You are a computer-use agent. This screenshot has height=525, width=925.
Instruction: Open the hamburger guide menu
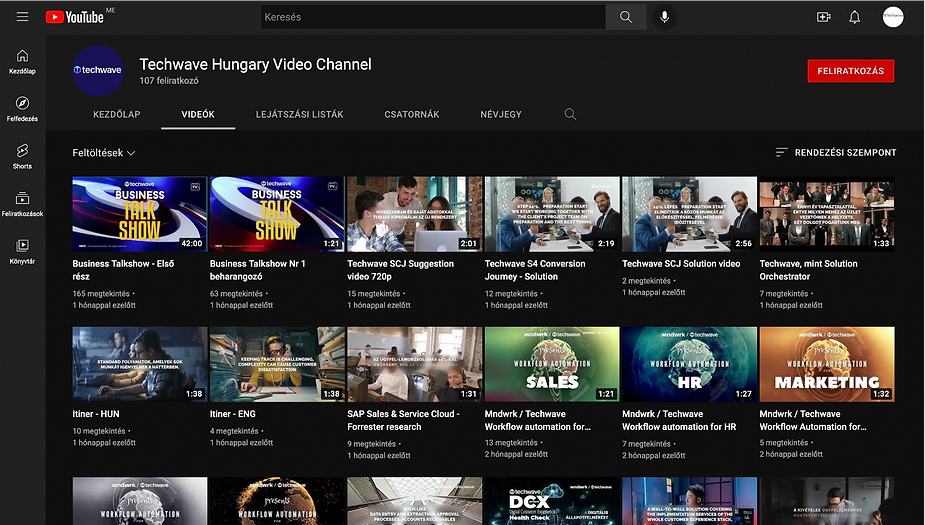pos(22,17)
